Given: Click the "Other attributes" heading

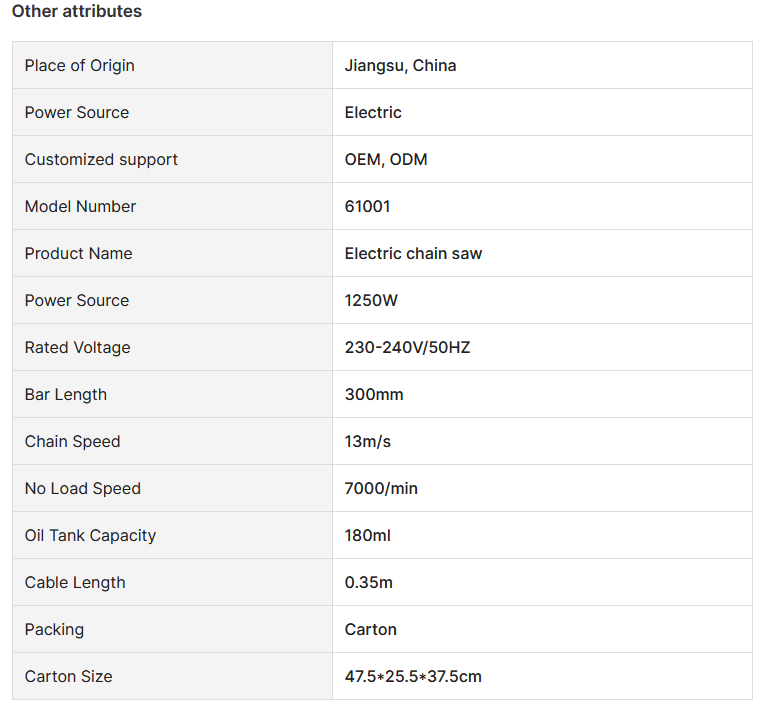Looking at the screenshot, I should (77, 12).
